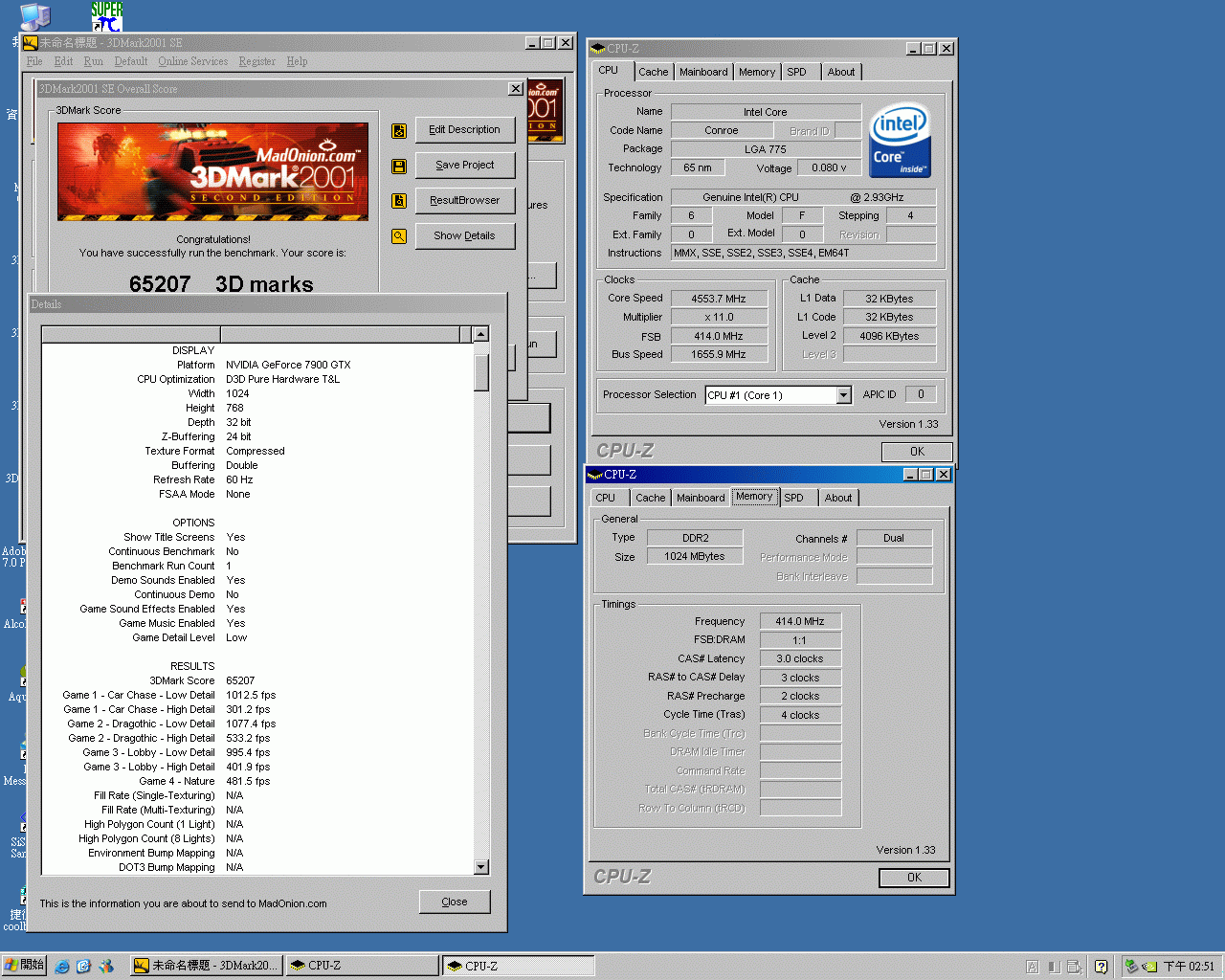1225x980 pixels.
Task: Click the third quick launch icon
Action: point(106,967)
